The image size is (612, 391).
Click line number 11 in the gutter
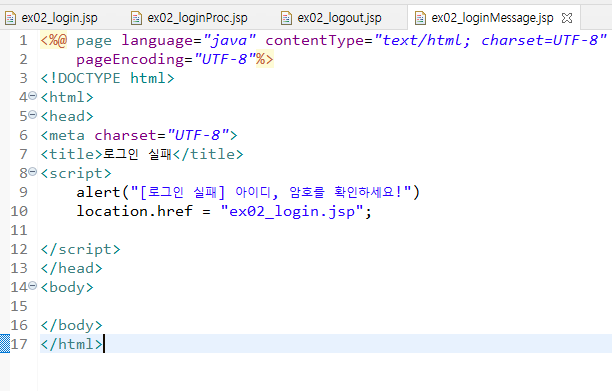pyautogui.click(x=19, y=230)
